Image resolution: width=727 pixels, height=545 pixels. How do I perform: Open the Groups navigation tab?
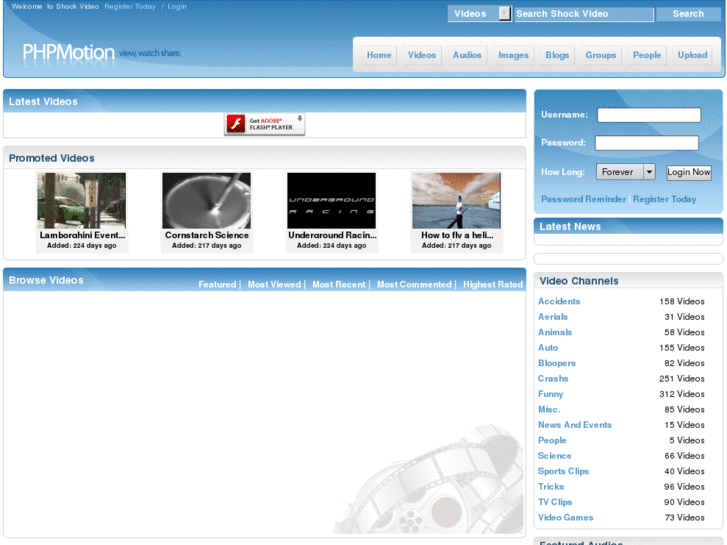(x=600, y=55)
